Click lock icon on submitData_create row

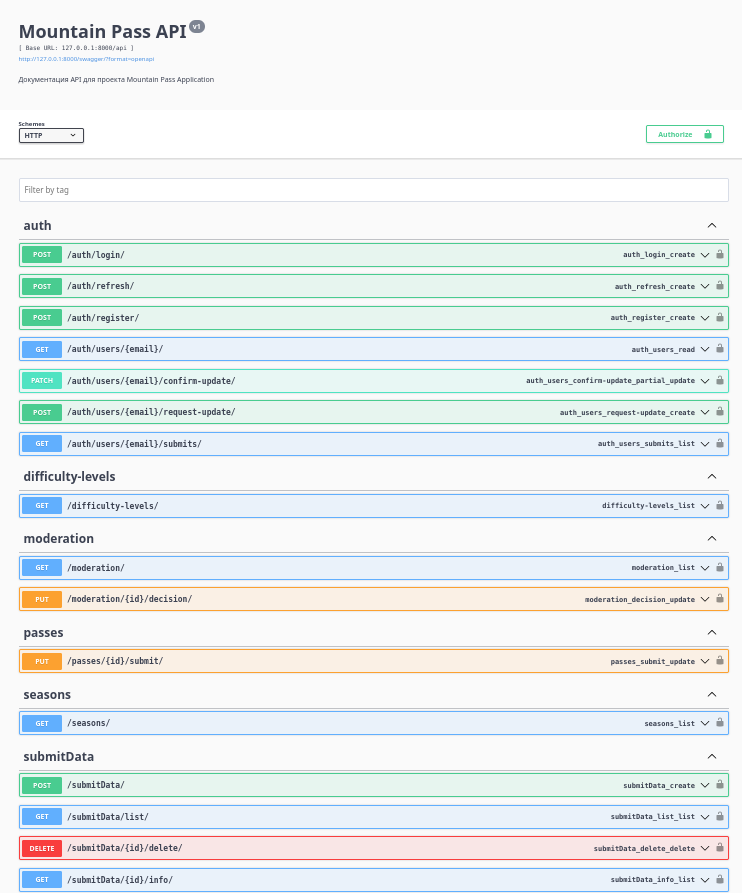click(x=720, y=785)
